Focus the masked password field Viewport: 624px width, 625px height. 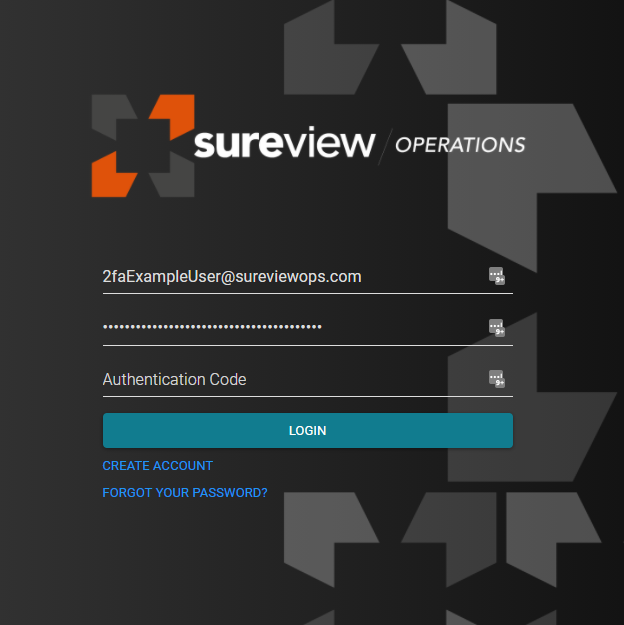(308, 328)
